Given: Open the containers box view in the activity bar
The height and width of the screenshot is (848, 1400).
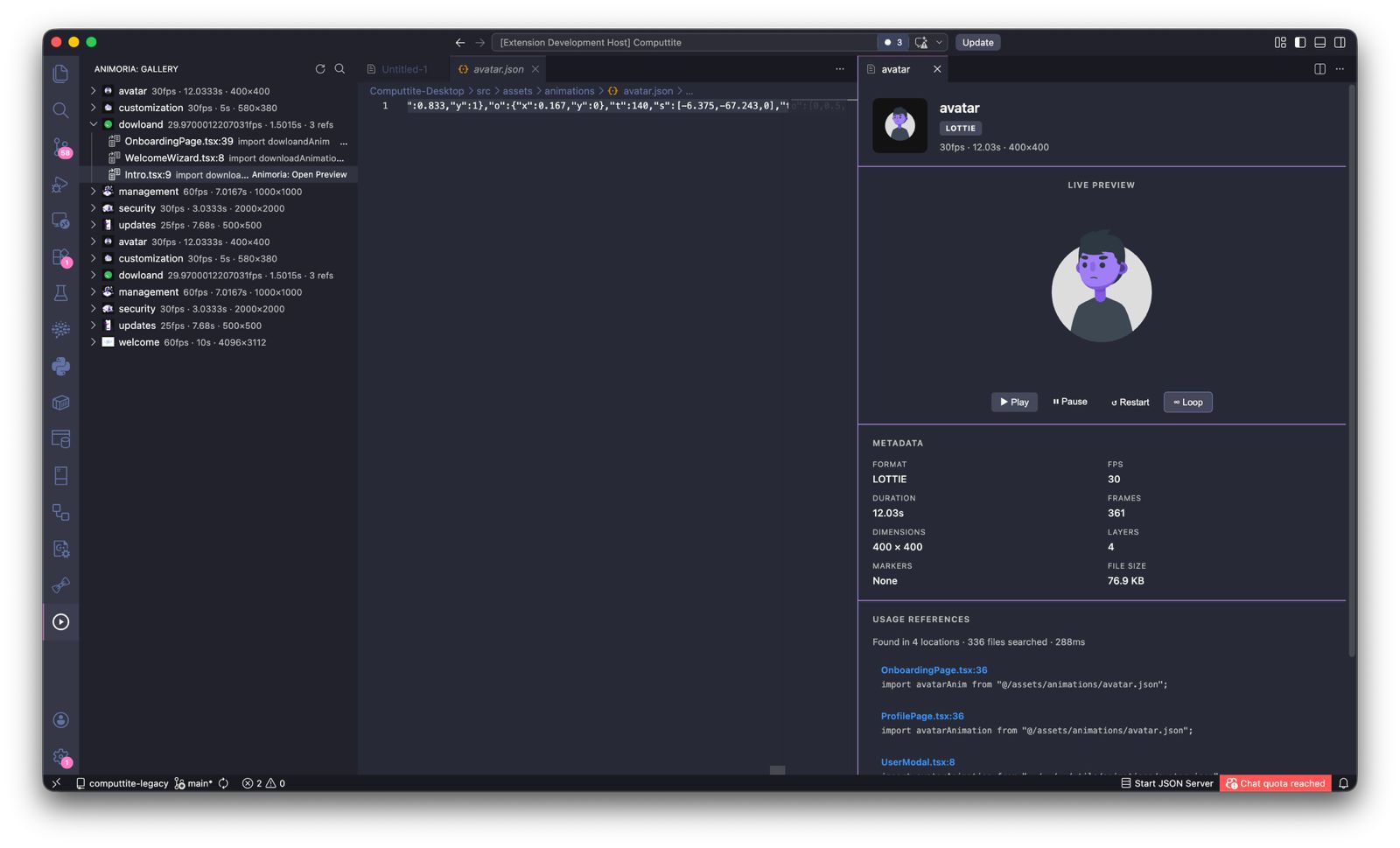Looking at the screenshot, I should point(60,403).
